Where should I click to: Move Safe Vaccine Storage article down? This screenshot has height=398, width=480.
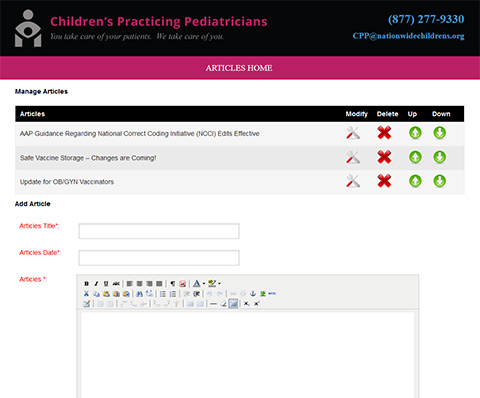click(440, 157)
